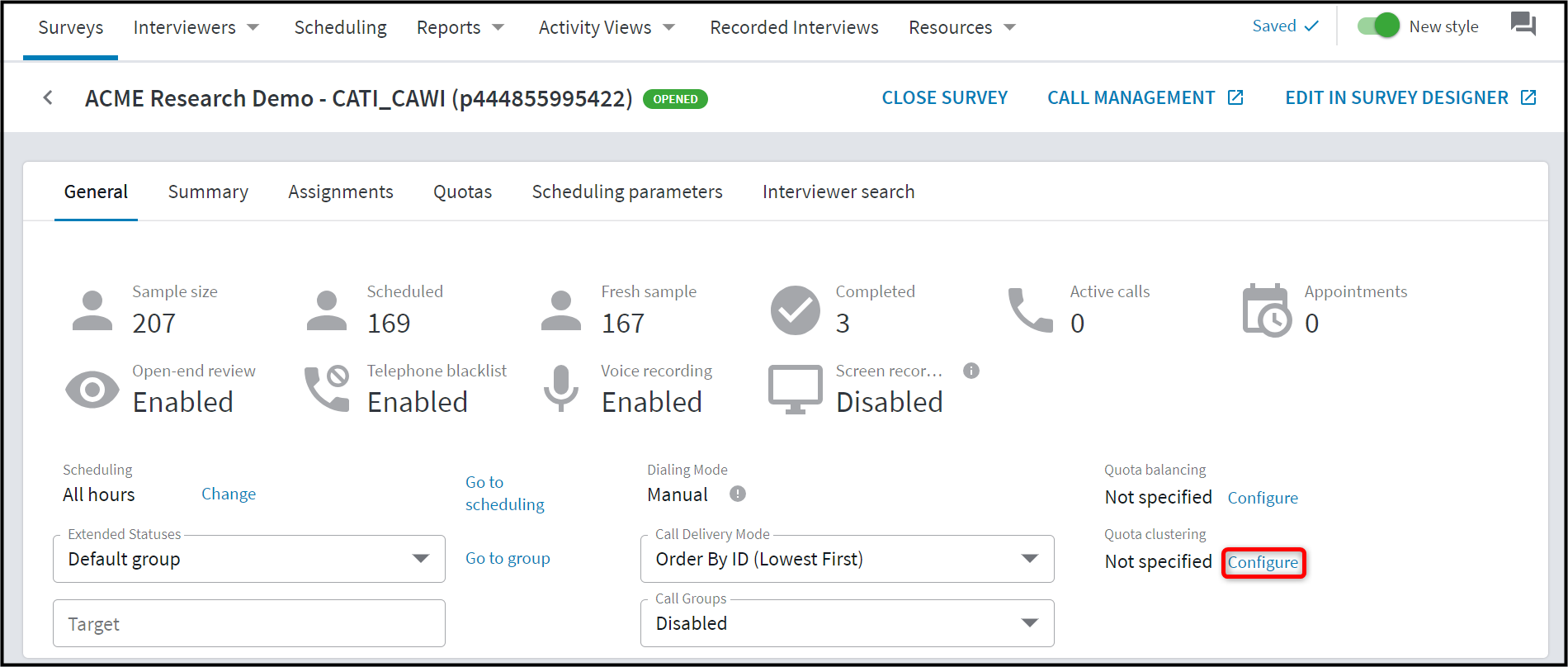Switch to the General tab
Viewport: 1568px width, 667px height.
click(96, 192)
